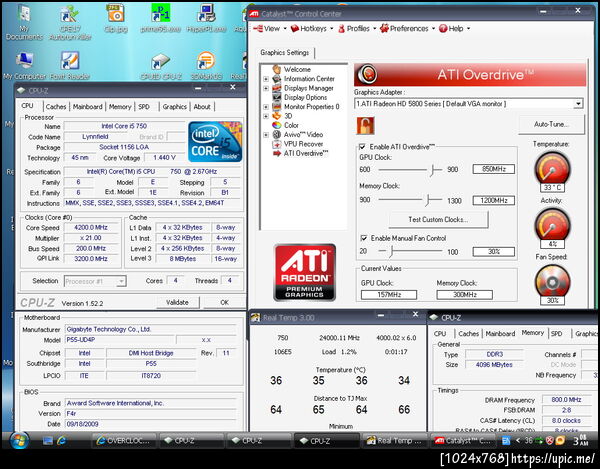This screenshot has width=600, height=469.
Task: Click the Validate button in CPU-Z
Action: point(178,302)
